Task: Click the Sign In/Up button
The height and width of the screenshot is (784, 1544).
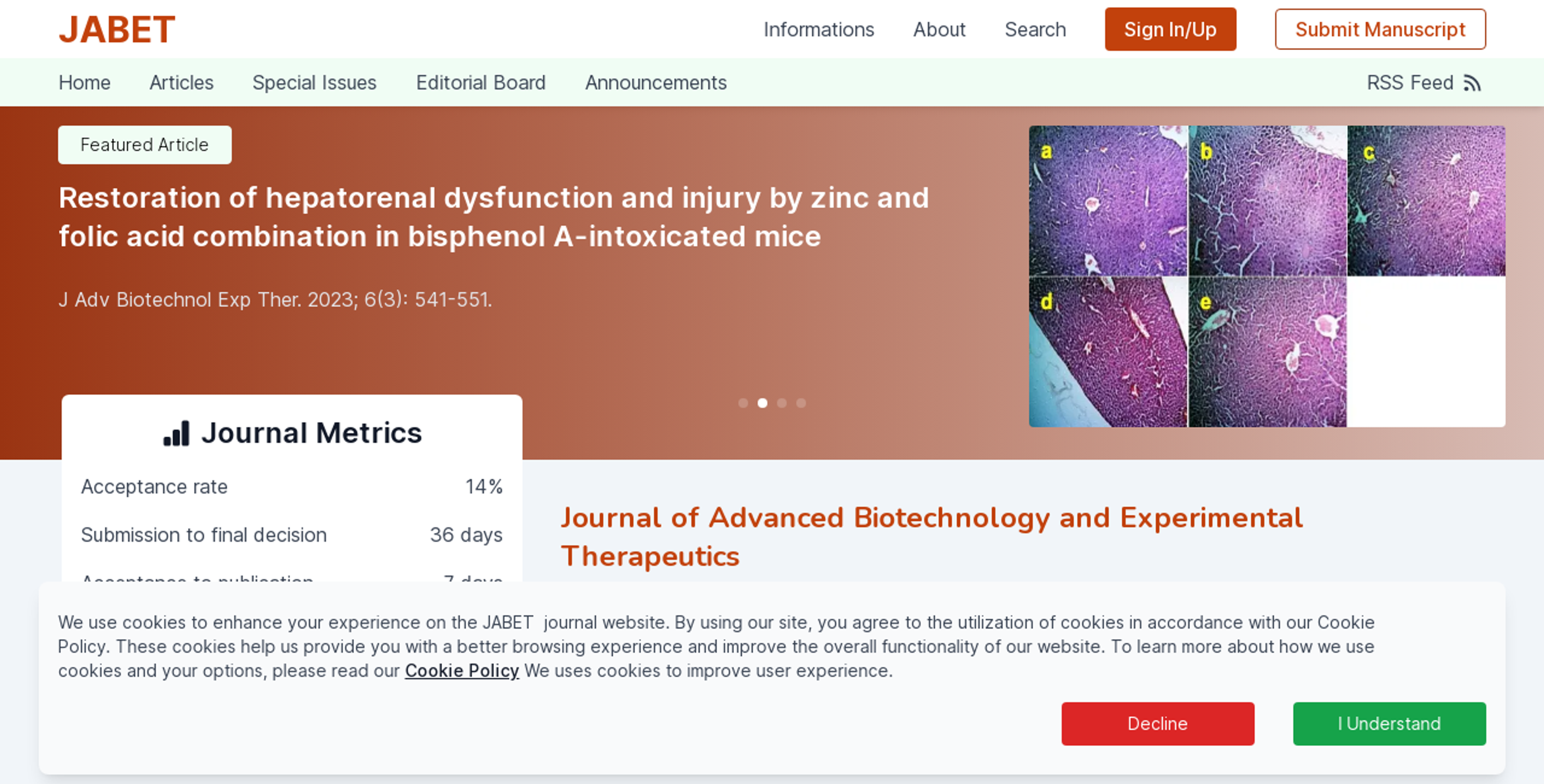Action: pos(1170,29)
